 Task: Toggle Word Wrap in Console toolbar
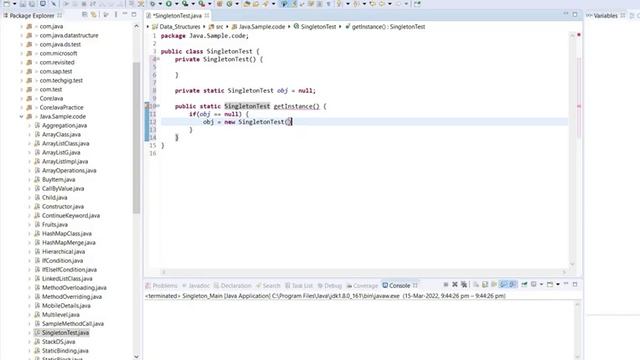click(494, 284)
